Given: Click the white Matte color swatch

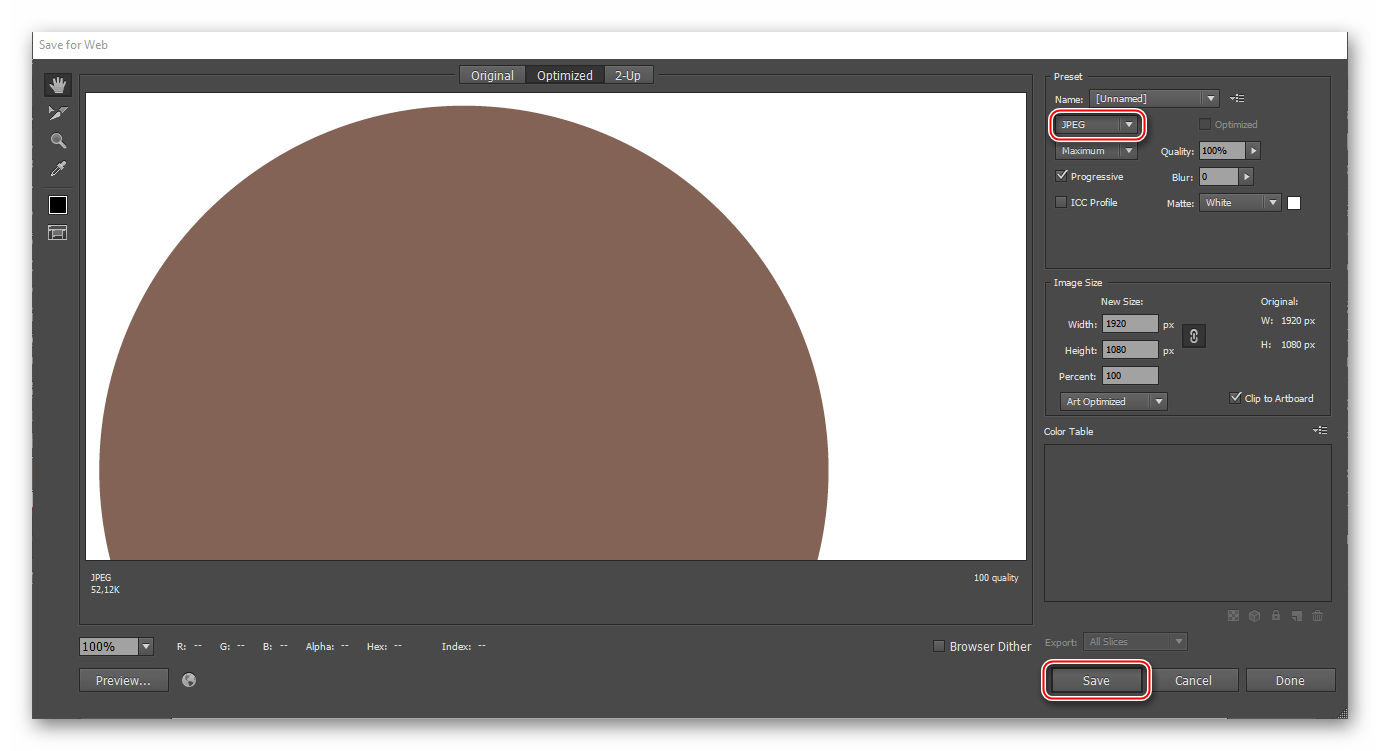Looking at the screenshot, I should tap(1294, 202).
